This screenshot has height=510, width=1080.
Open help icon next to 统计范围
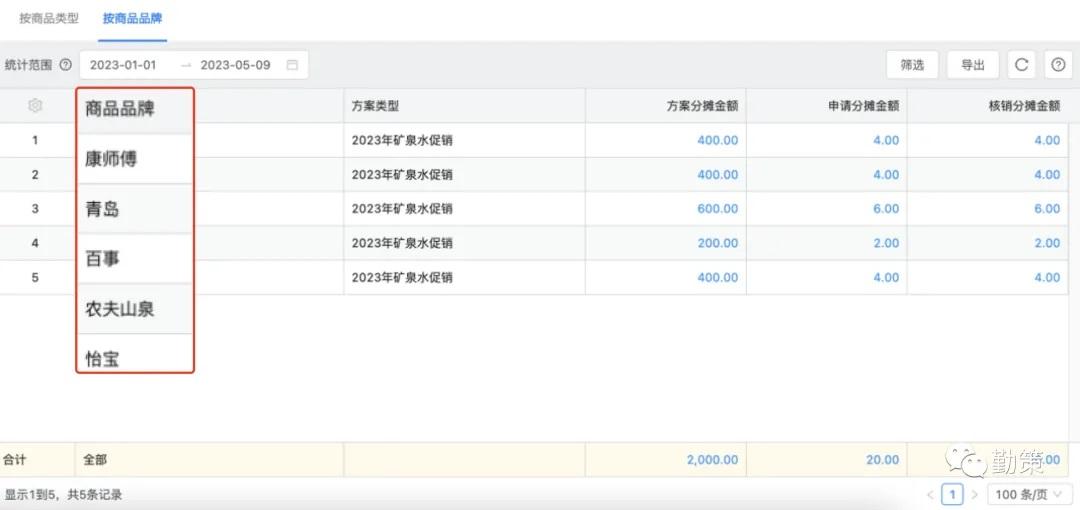[65, 65]
